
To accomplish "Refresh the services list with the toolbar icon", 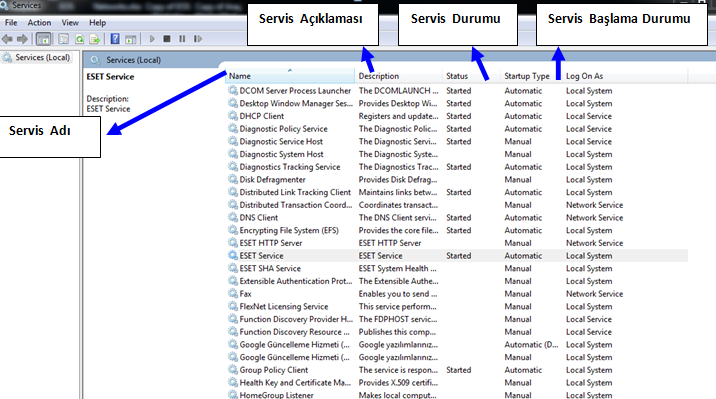I will coord(79,39).
